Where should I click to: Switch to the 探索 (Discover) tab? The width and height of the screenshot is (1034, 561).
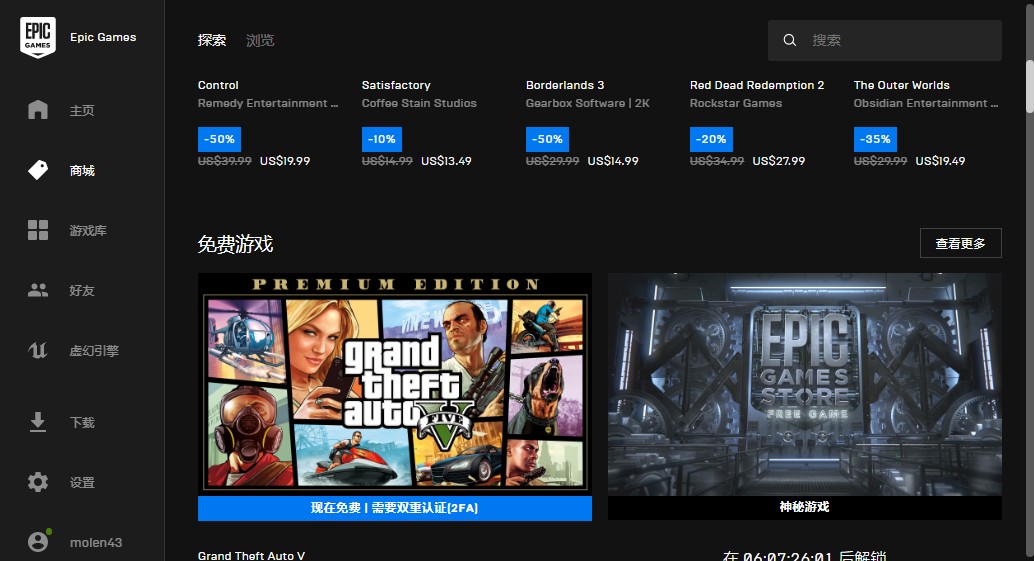coord(212,40)
